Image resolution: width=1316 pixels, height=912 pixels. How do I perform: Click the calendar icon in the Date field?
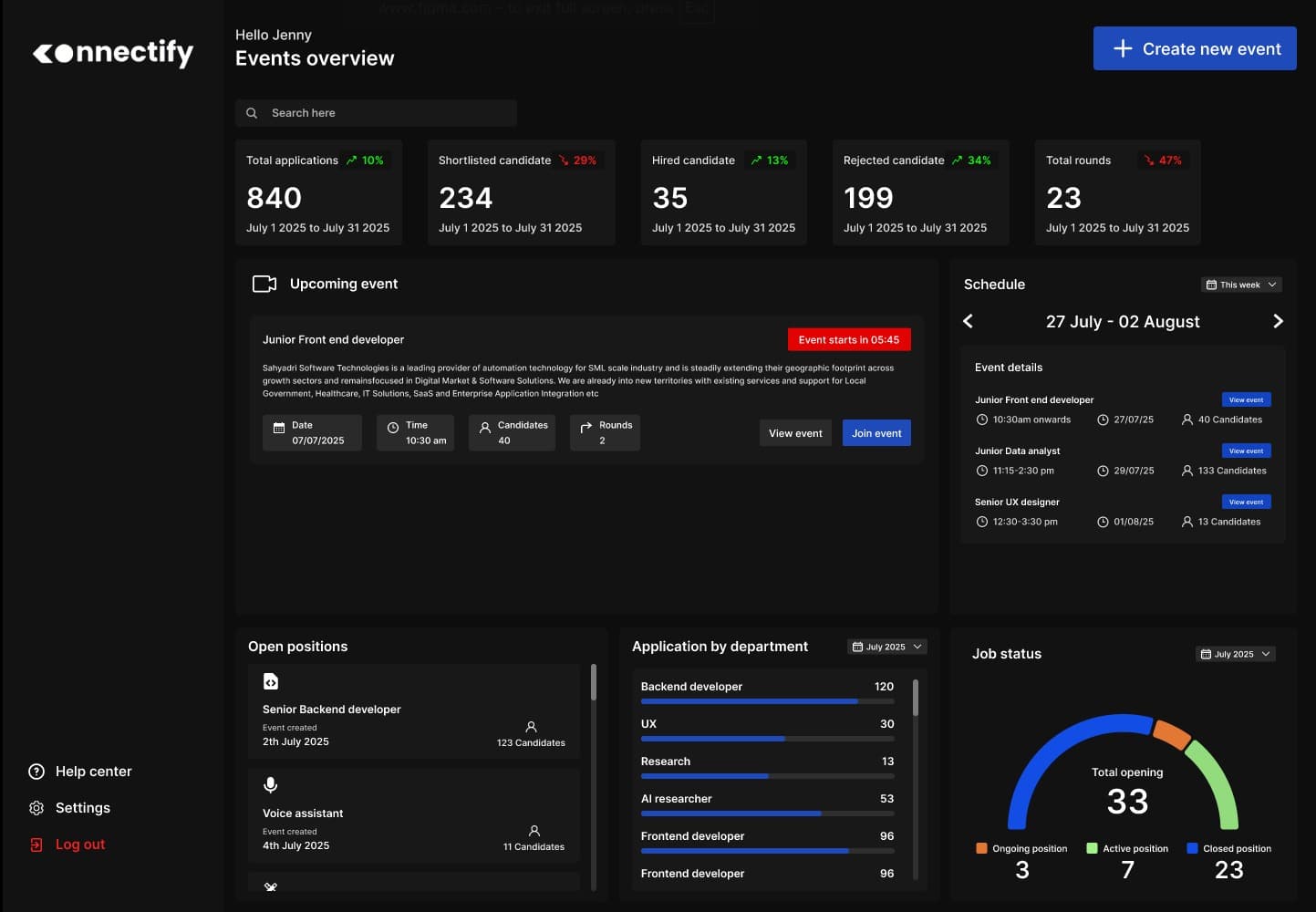(x=279, y=426)
